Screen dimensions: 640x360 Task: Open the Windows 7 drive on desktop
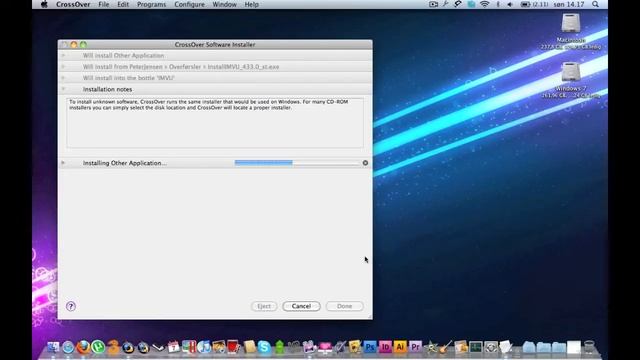point(571,73)
